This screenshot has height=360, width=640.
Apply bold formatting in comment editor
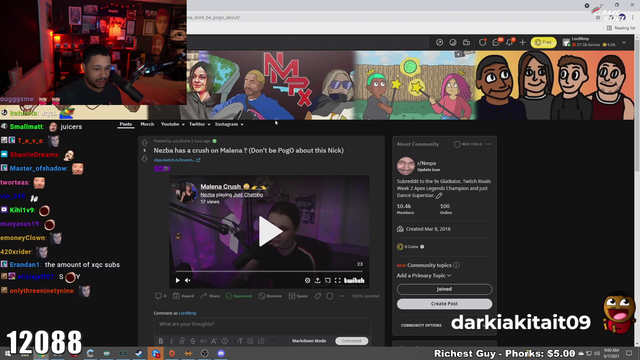click(161, 341)
